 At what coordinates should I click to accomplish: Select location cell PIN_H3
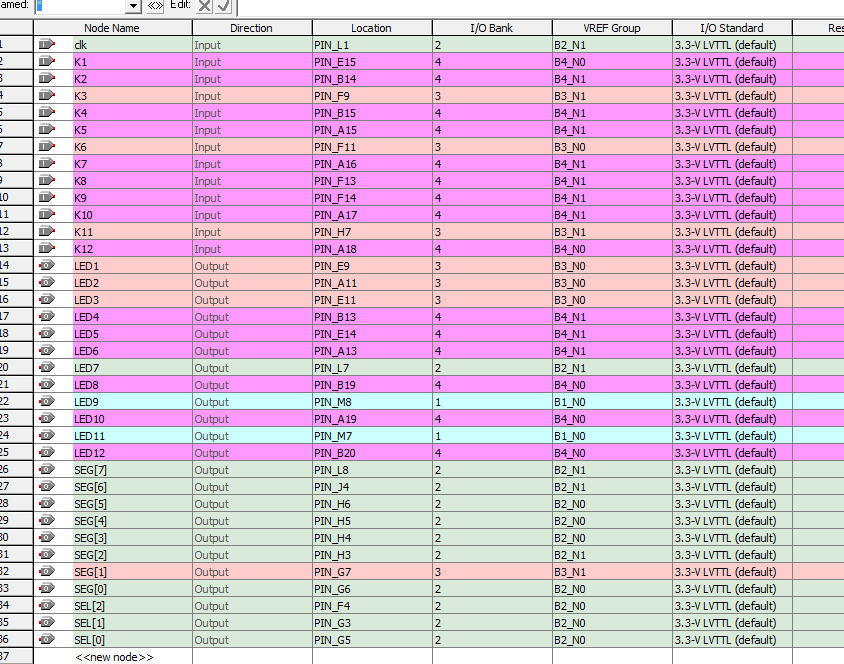[372, 555]
